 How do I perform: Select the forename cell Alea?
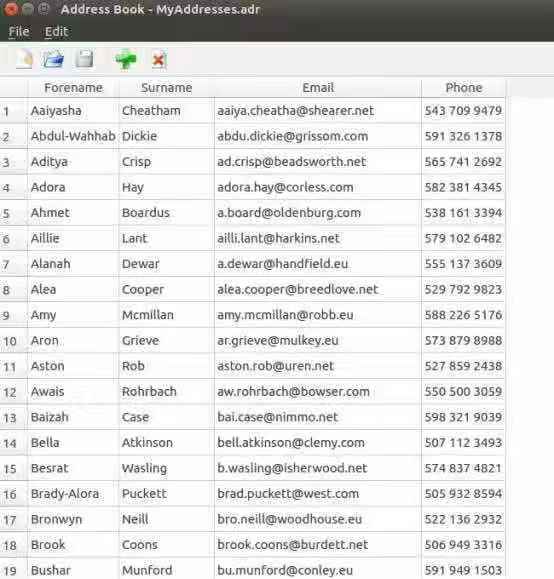point(73,289)
